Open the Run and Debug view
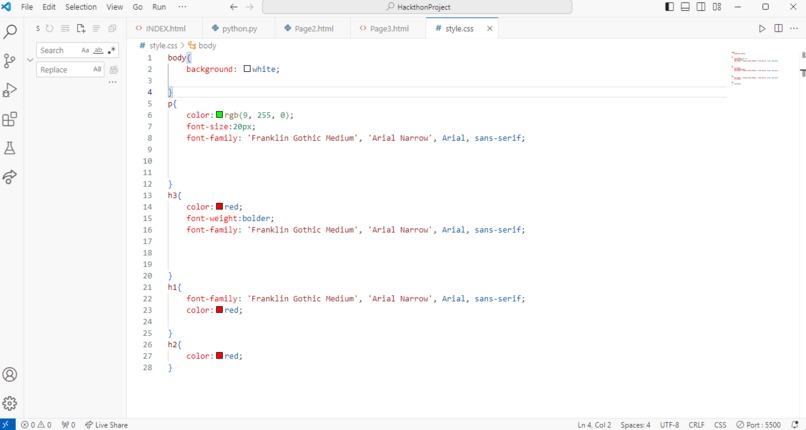The width and height of the screenshot is (806, 430). [9, 90]
